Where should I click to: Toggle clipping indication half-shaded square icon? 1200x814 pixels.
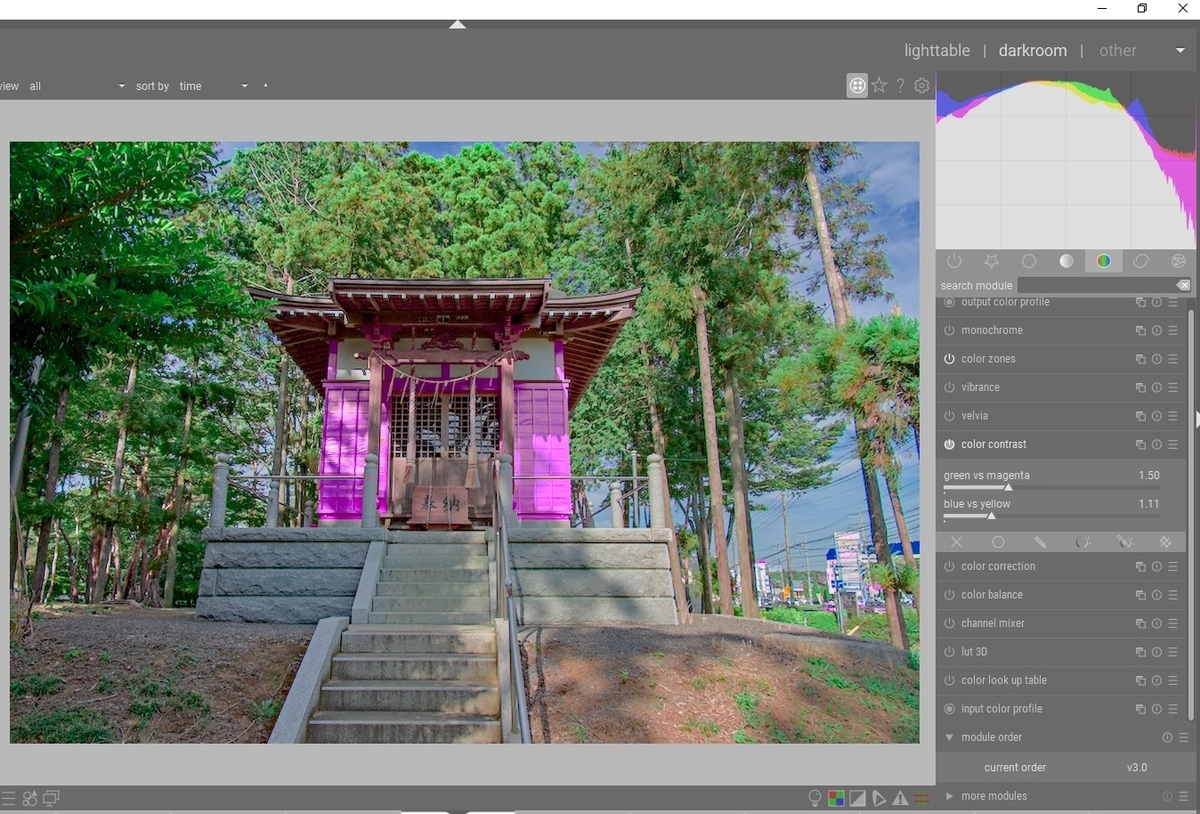858,798
